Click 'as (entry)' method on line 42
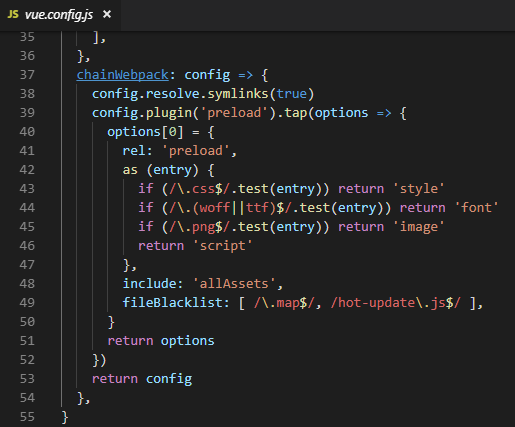The image size is (515, 427). coord(161,170)
